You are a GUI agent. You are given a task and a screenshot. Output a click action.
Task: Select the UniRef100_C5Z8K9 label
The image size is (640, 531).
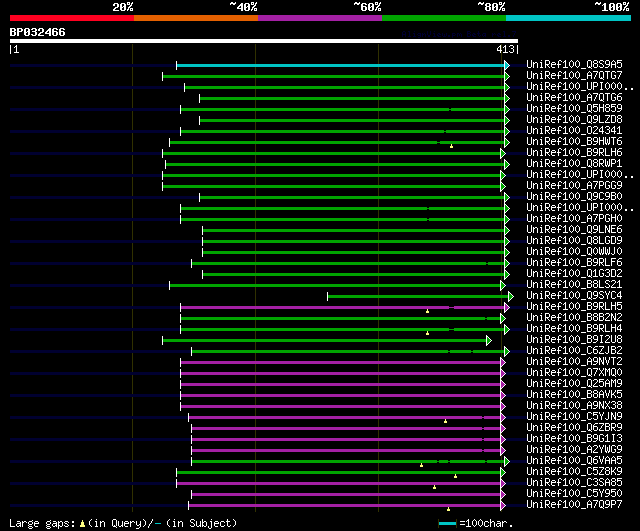tap(574, 472)
